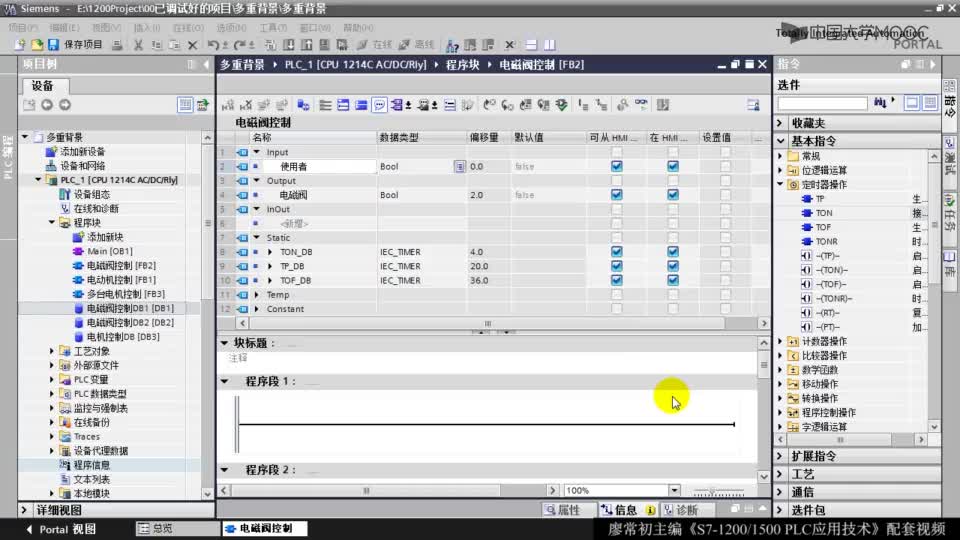This screenshot has width=960, height=540.
Task: Click the TON timer instruction
Action: [823, 213]
